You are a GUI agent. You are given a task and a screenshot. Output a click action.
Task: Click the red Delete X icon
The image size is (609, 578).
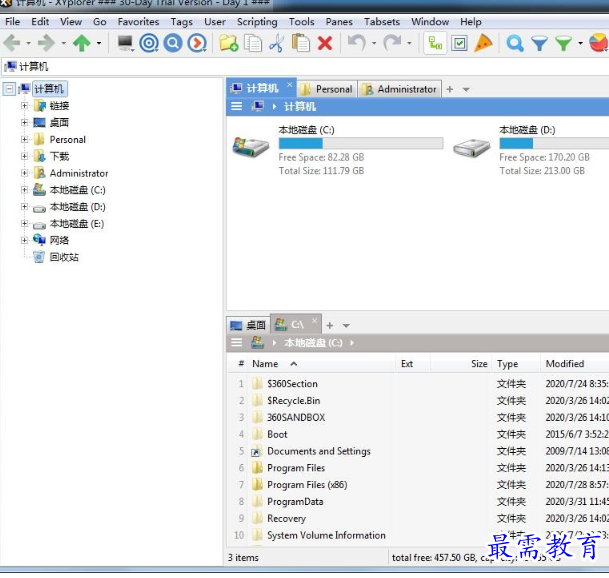tap(325, 43)
